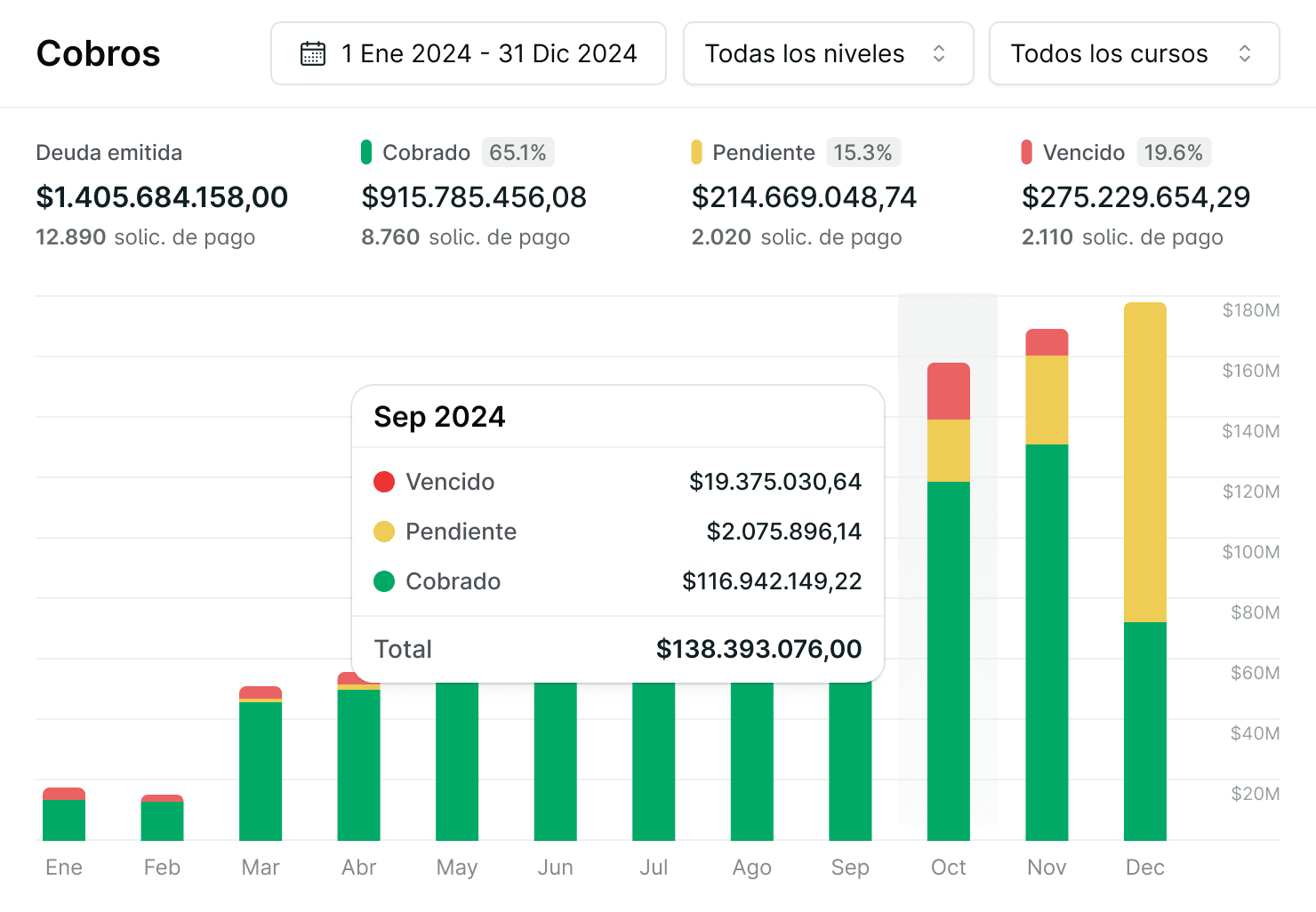Select the Pendiente 15.3% percentage badge

pos(863,153)
